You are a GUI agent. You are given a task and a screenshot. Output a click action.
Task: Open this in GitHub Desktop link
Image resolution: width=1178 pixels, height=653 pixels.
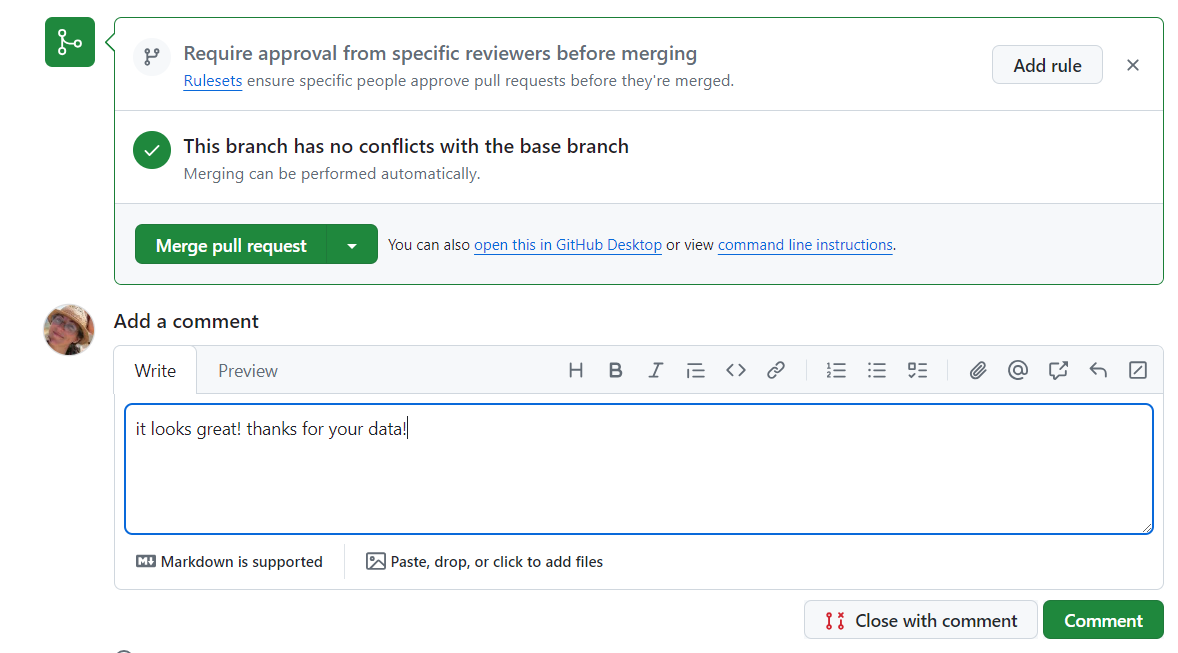pyautogui.click(x=568, y=245)
